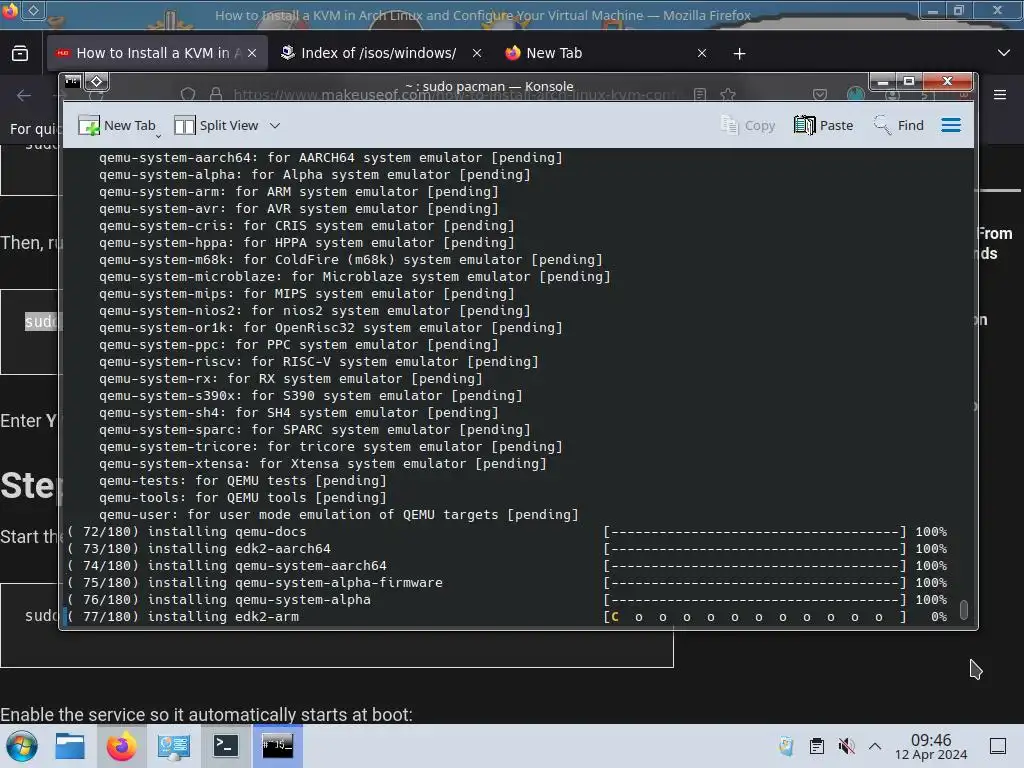Click the Konsole terminal scrollbar handle
Image resolution: width=1024 pixels, height=768 pixels.
963,609
